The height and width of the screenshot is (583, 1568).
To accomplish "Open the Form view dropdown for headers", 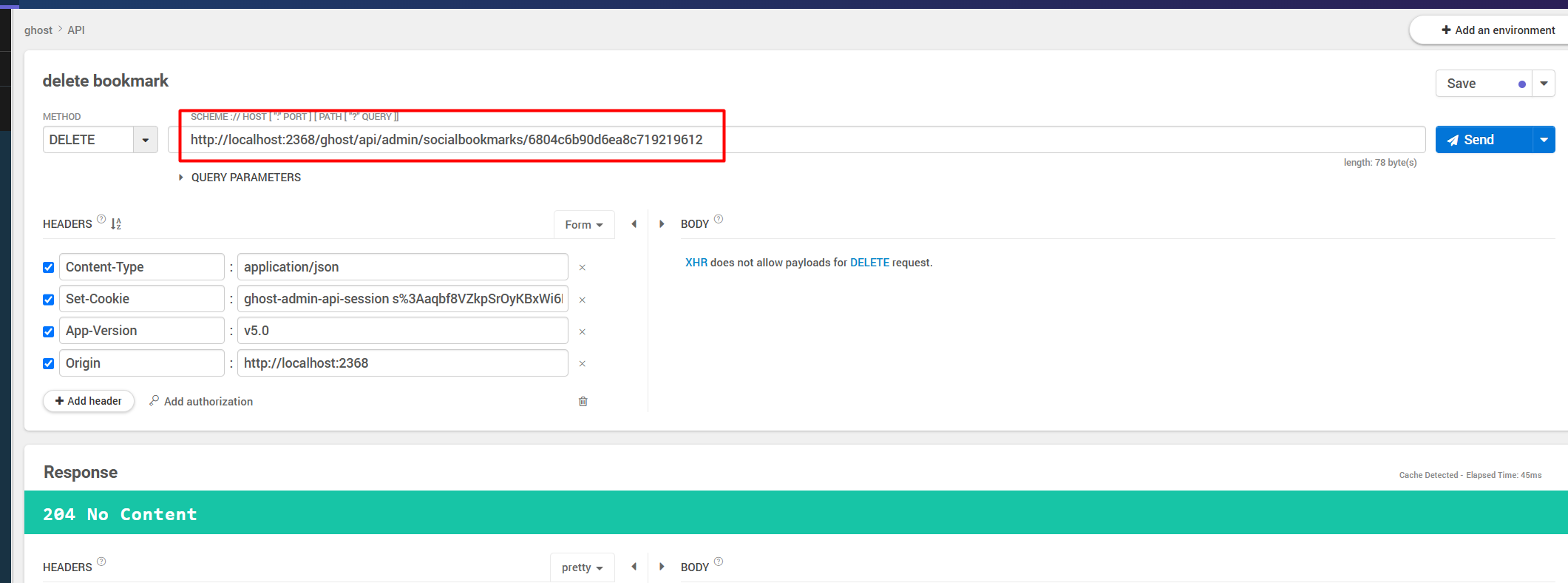I will [583, 224].
